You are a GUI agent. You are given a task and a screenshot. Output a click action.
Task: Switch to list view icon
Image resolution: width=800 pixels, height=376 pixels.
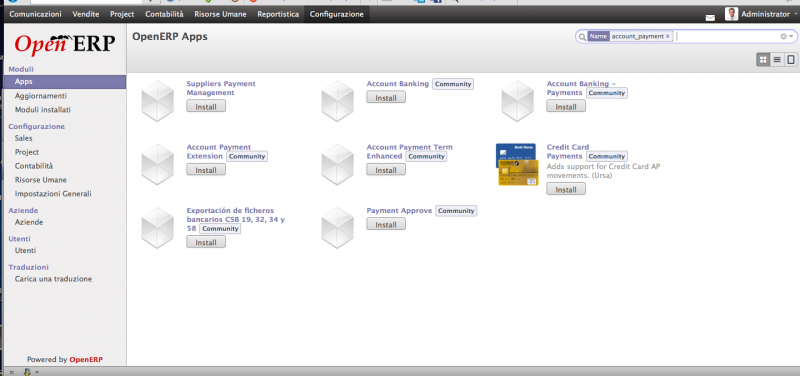tap(777, 60)
